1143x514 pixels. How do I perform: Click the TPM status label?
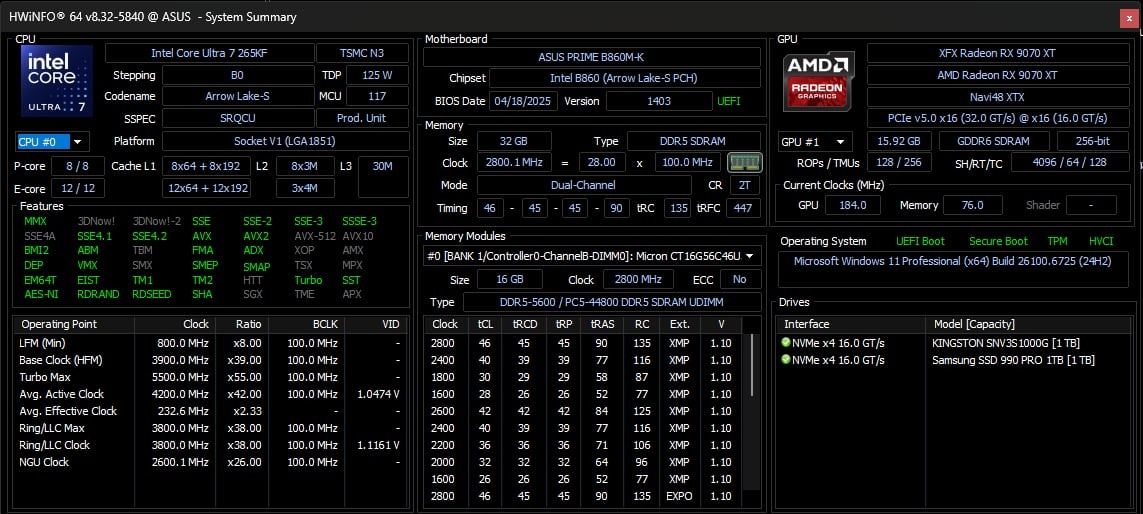(x=1058, y=241)
